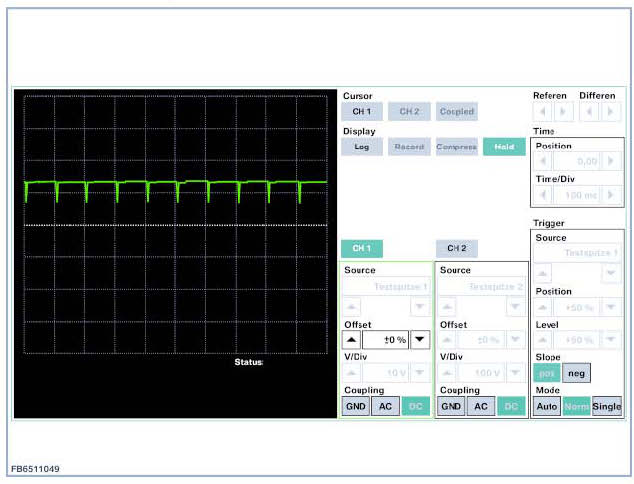Switch to the CH 2 channel tab
Image resolution: width=634 pixels, height=484 pixels.
(x=457, y=247)
